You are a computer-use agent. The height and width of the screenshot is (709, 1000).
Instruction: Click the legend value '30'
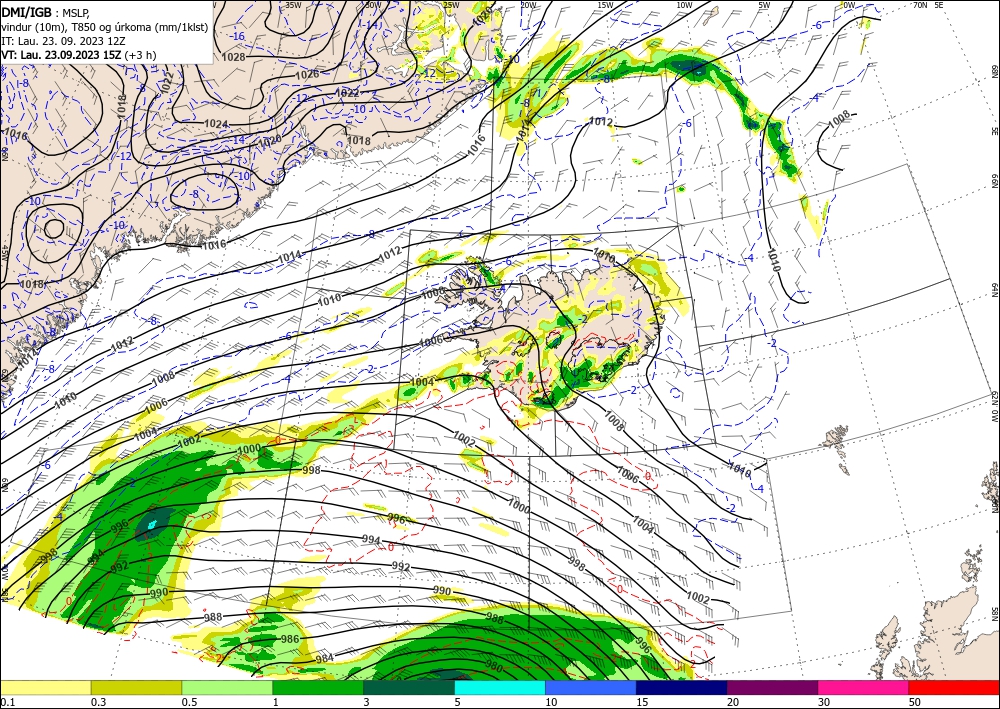coord(825,702)
